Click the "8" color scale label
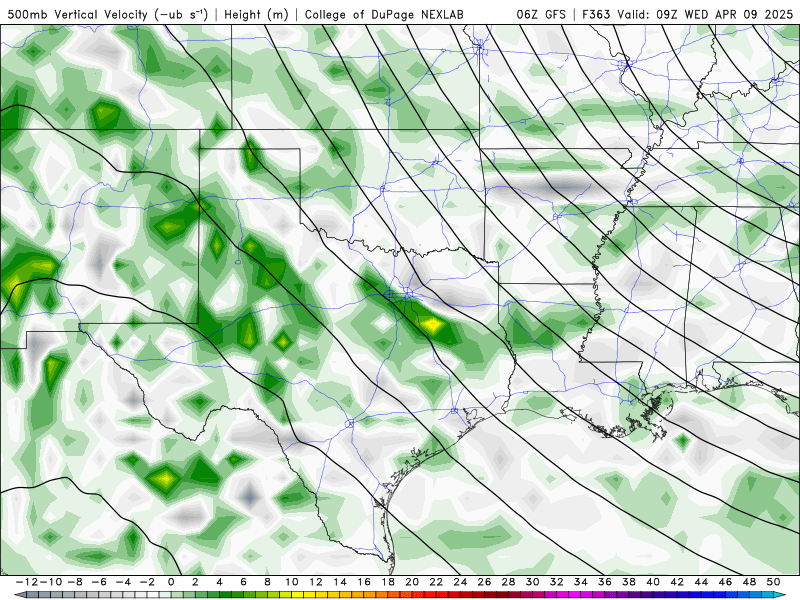 tap(267, 582)
